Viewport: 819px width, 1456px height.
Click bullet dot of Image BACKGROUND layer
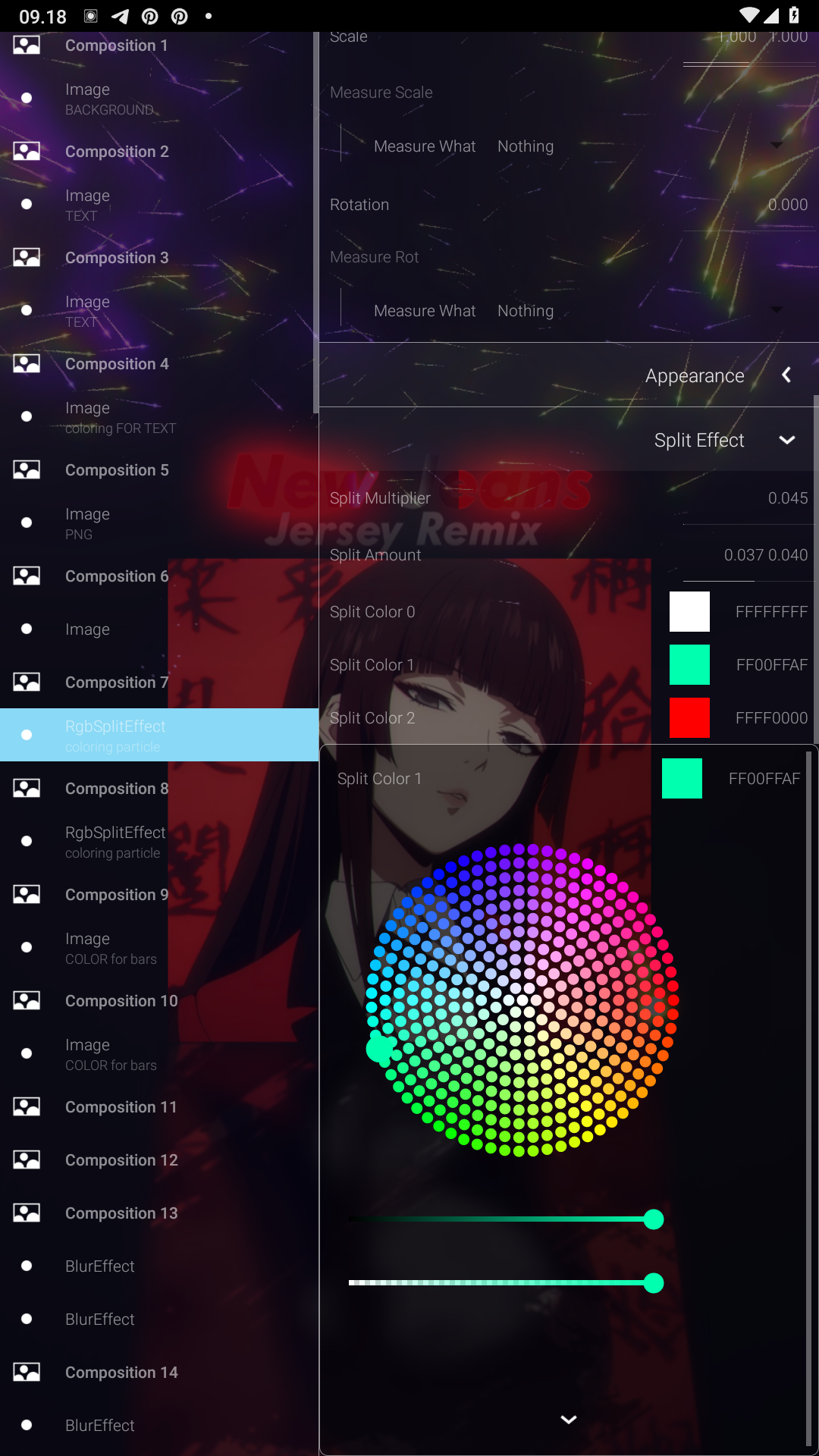pyautogui.click(x=27, y=98)
